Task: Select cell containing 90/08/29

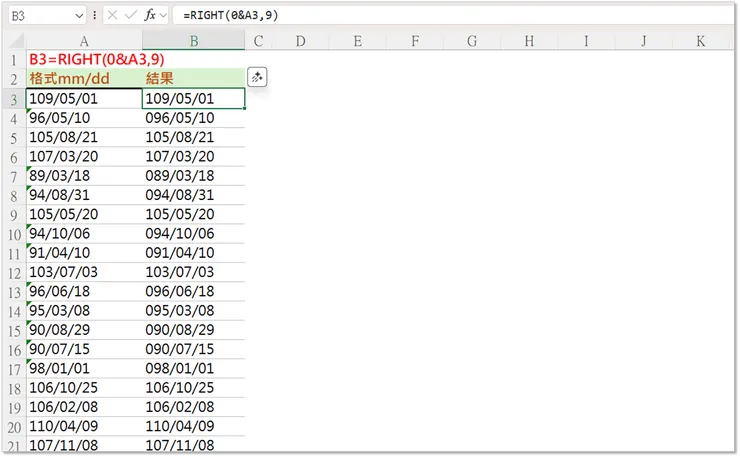Action: [84, 330]
